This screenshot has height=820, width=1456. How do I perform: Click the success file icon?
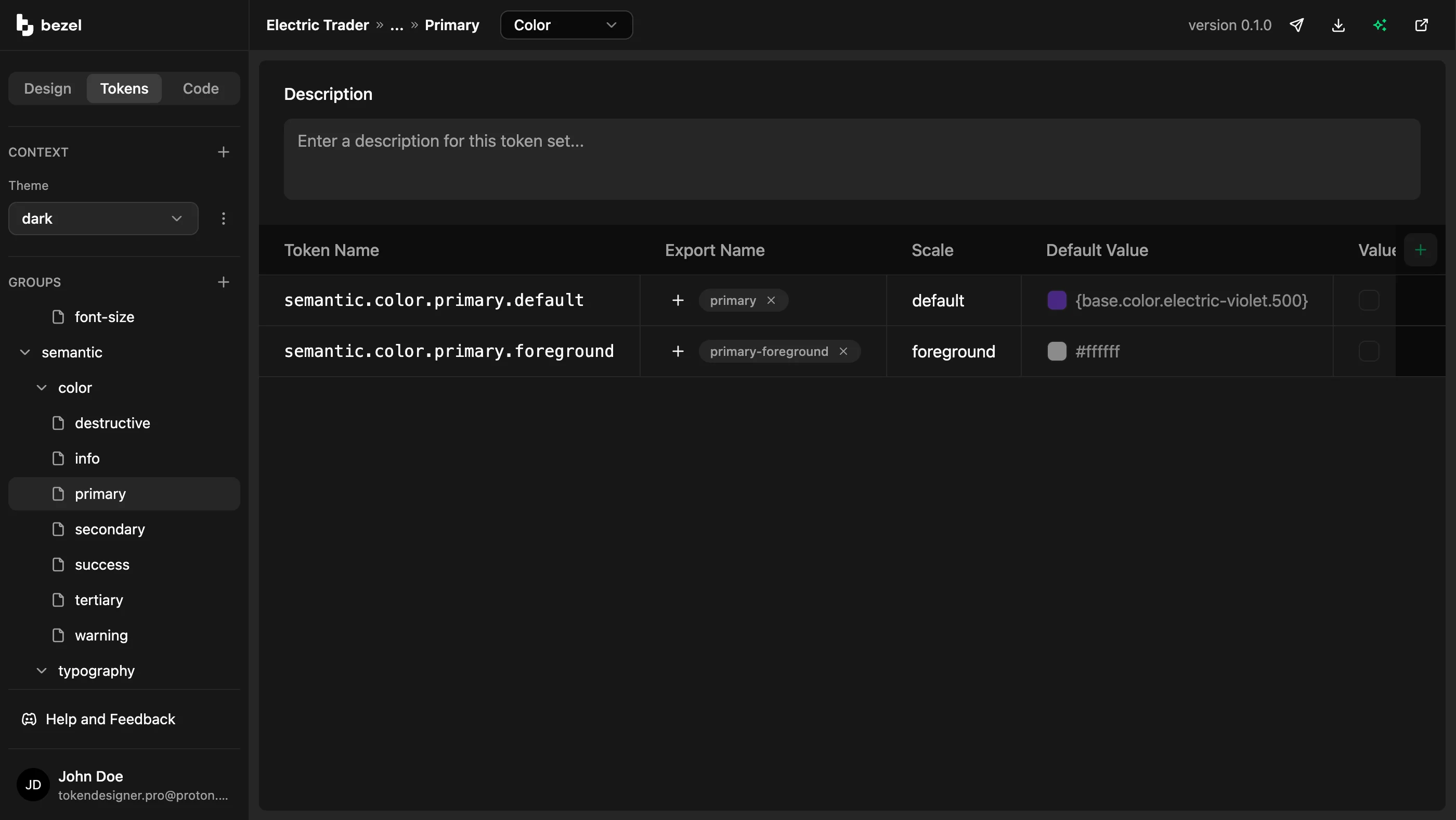pos(58,565)
